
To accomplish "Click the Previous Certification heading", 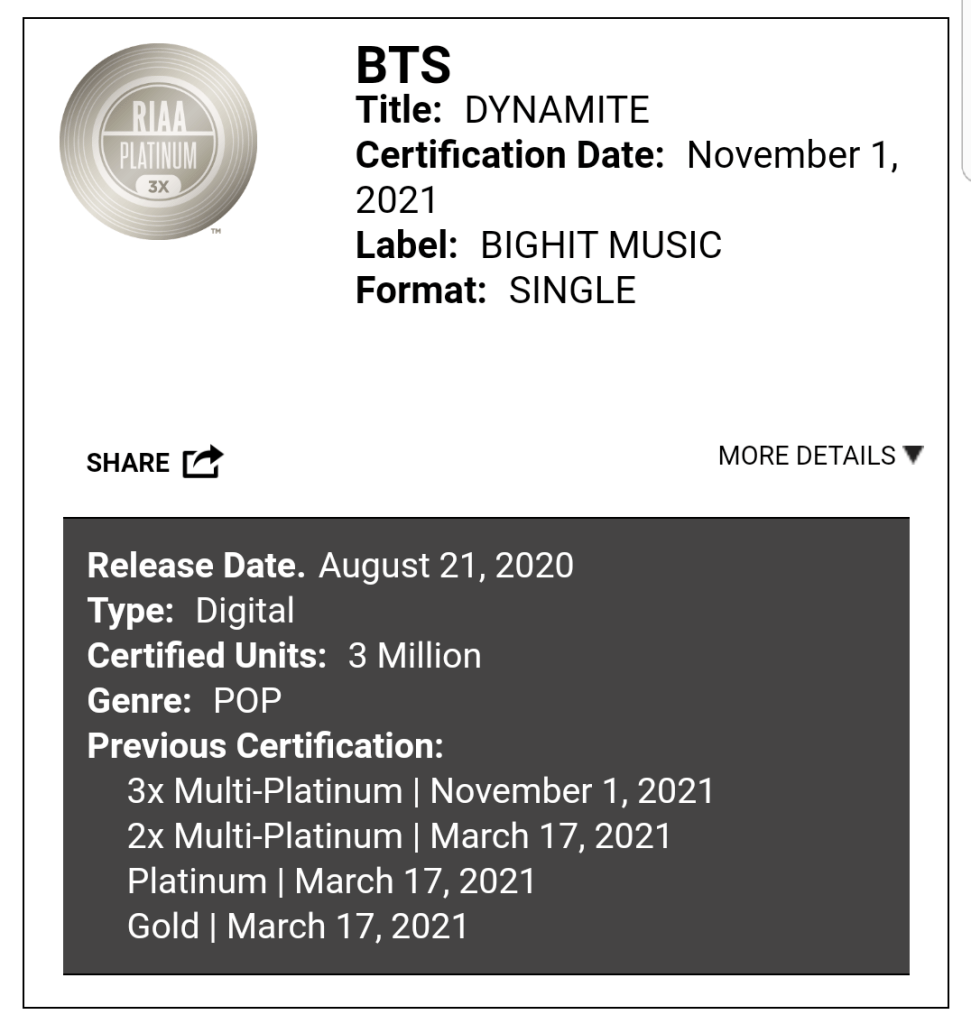I will click(265, 746).
